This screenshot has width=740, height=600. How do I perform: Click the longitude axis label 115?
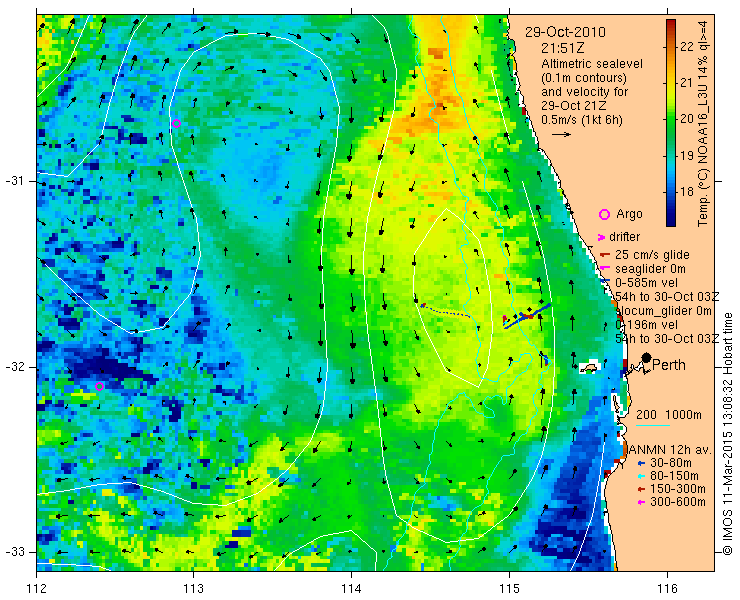(509, 589)
